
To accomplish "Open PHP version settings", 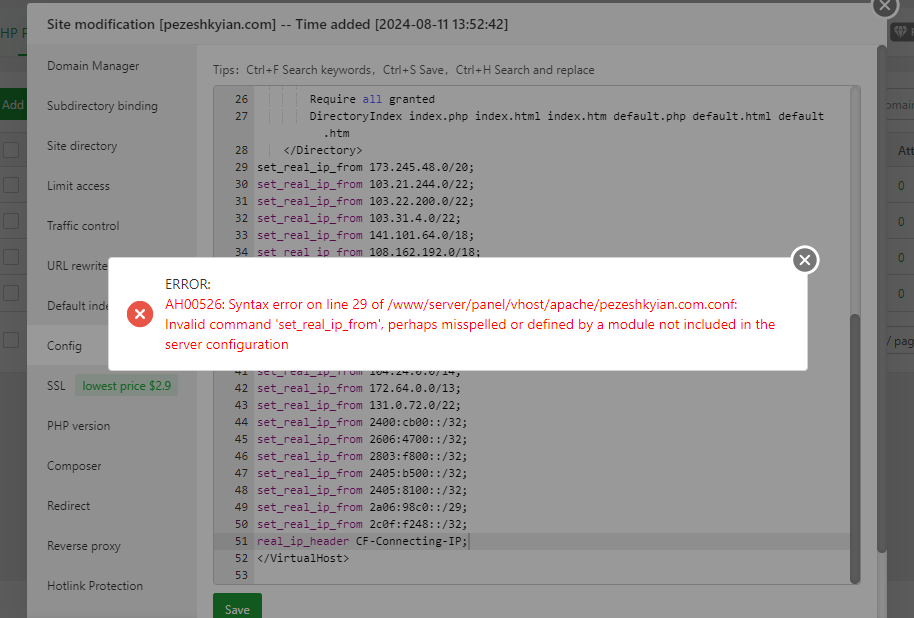I will (79, 426).
